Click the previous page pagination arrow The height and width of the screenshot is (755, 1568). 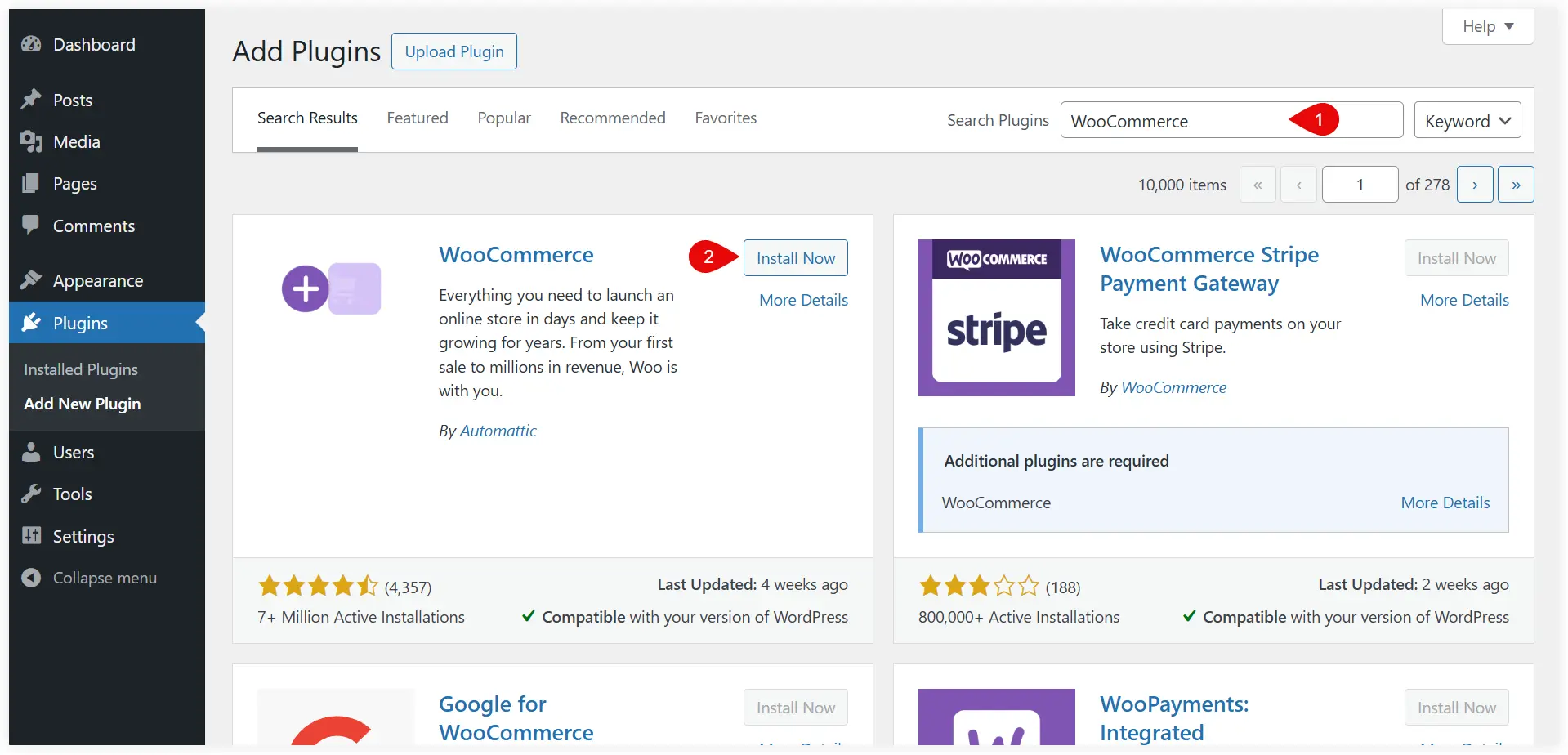click(1298, 185)
